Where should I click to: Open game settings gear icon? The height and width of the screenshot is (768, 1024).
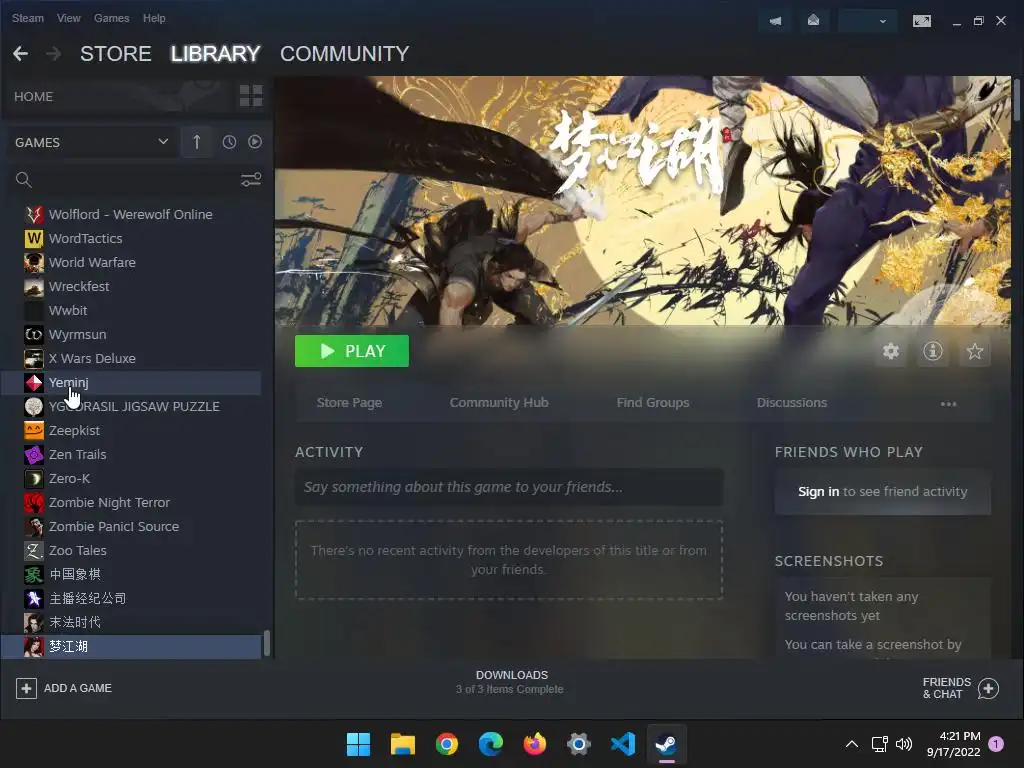[891, 351]
